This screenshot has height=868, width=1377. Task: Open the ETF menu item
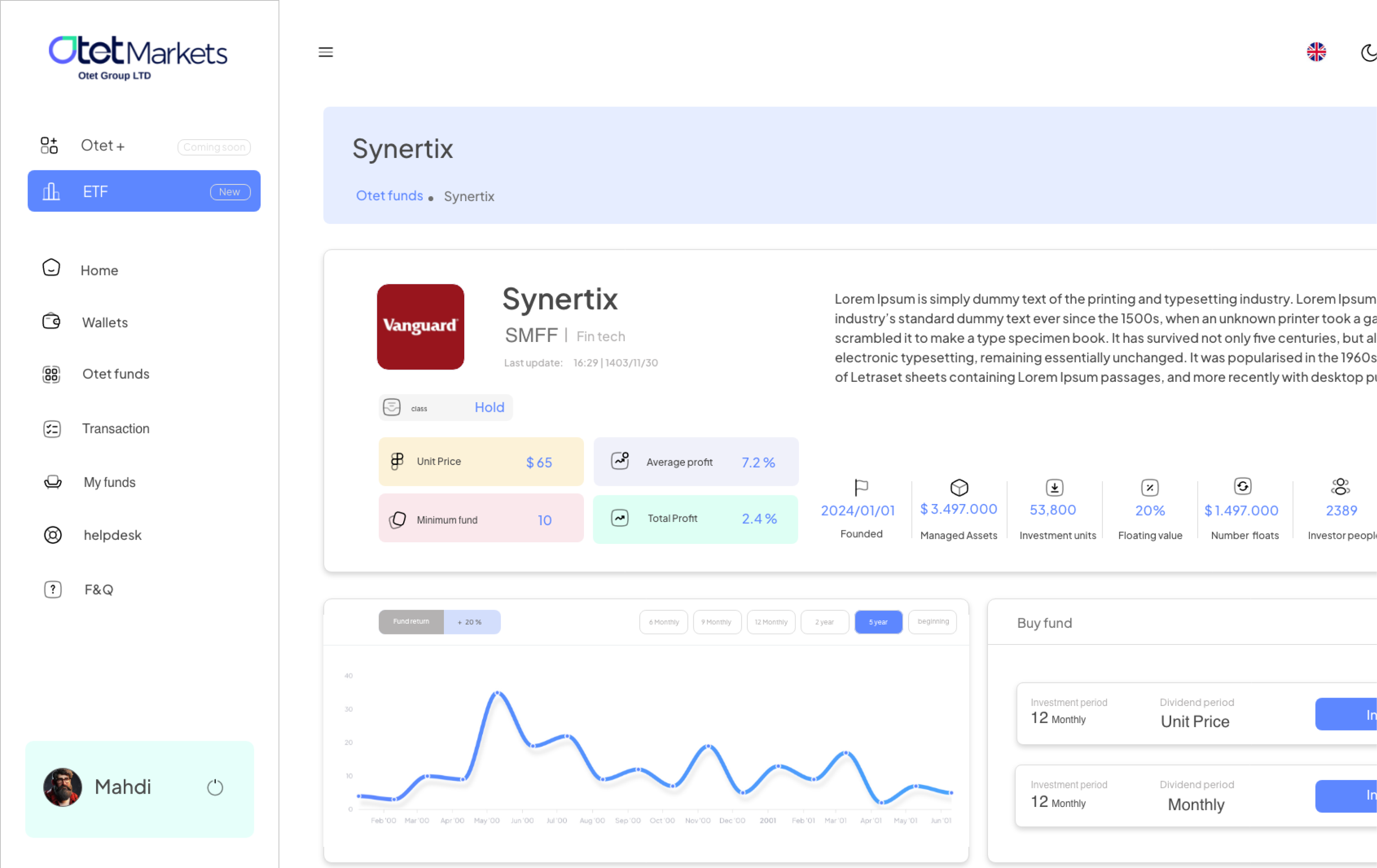(144, 191)
